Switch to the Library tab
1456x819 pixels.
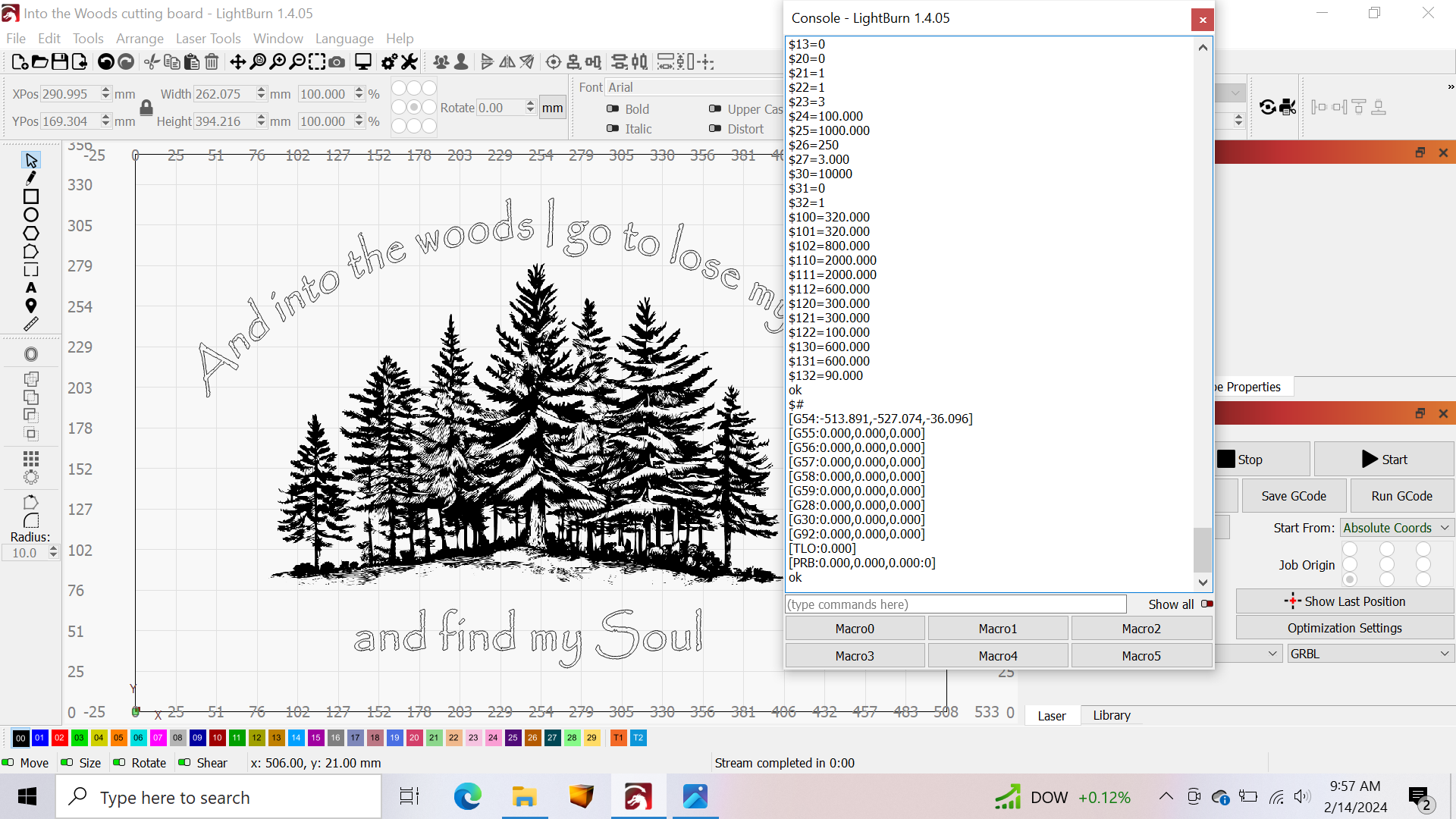tap(1112, 715)
